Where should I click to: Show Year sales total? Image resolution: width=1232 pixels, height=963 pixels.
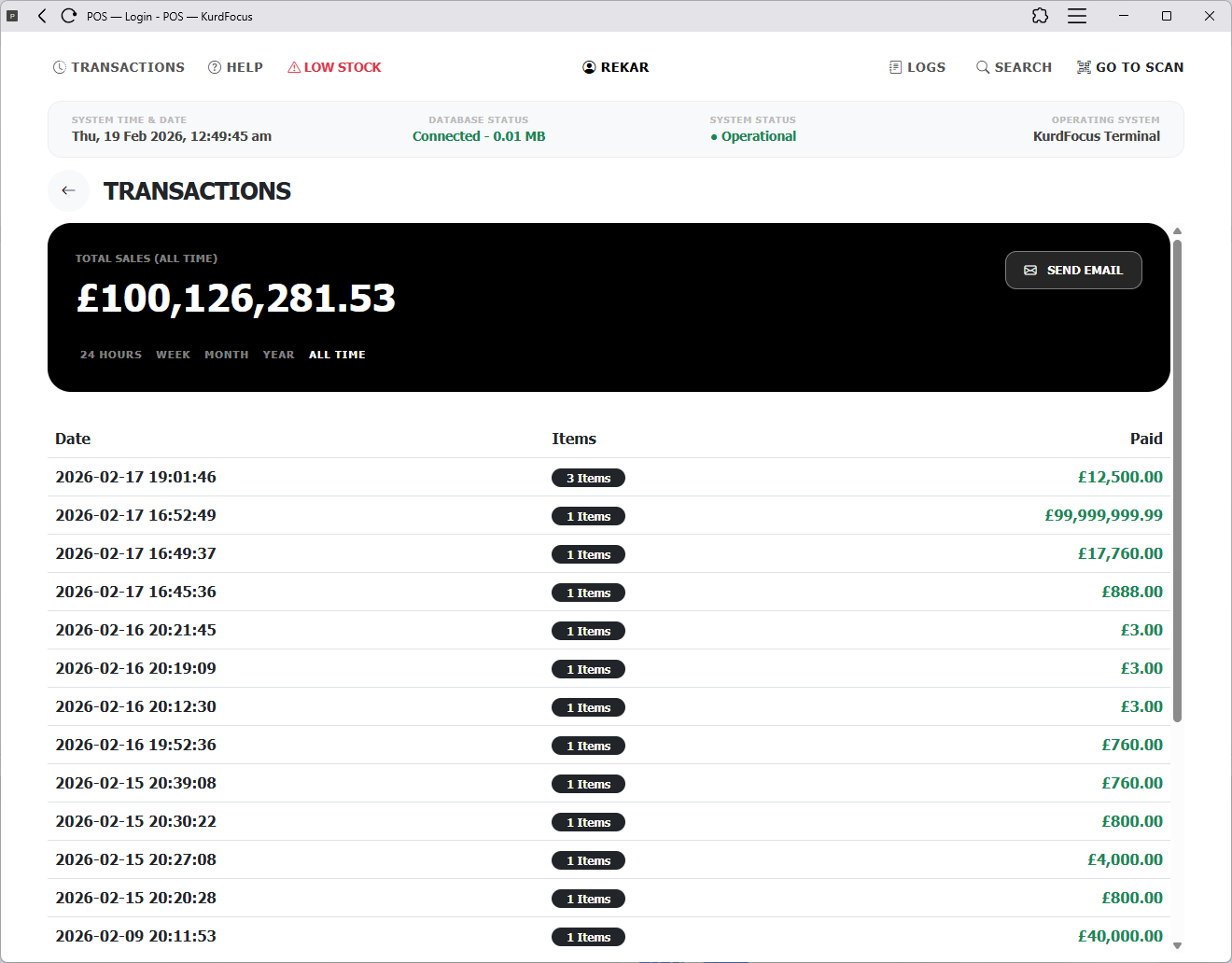point(278,355)
